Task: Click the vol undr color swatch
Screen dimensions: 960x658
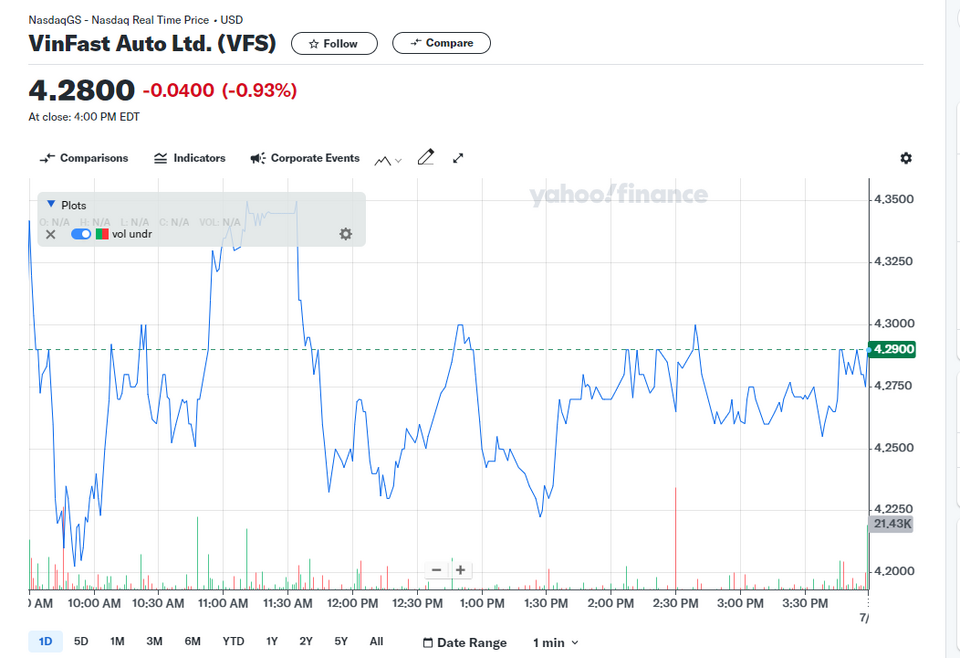Action: pyautogui.click(x=102, y=234)
